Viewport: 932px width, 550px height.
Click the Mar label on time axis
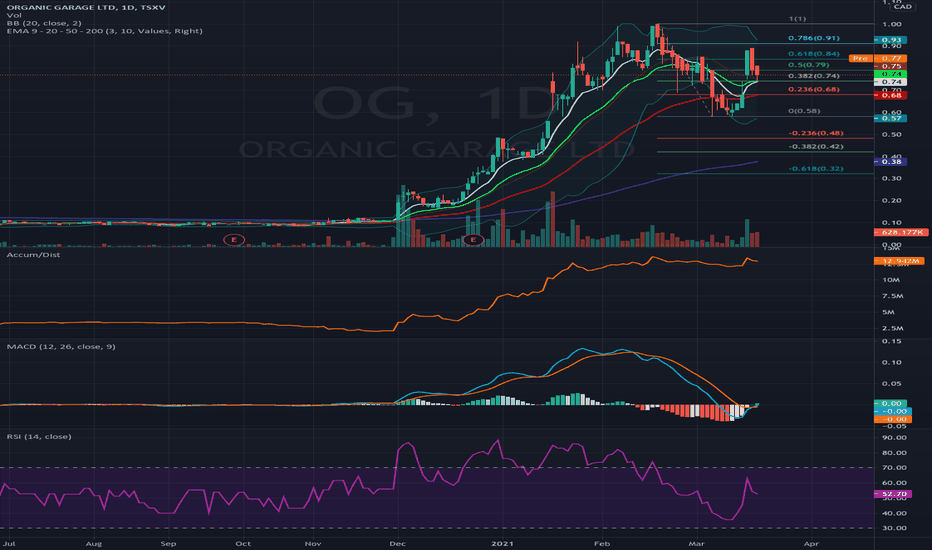tap(696, 543)
